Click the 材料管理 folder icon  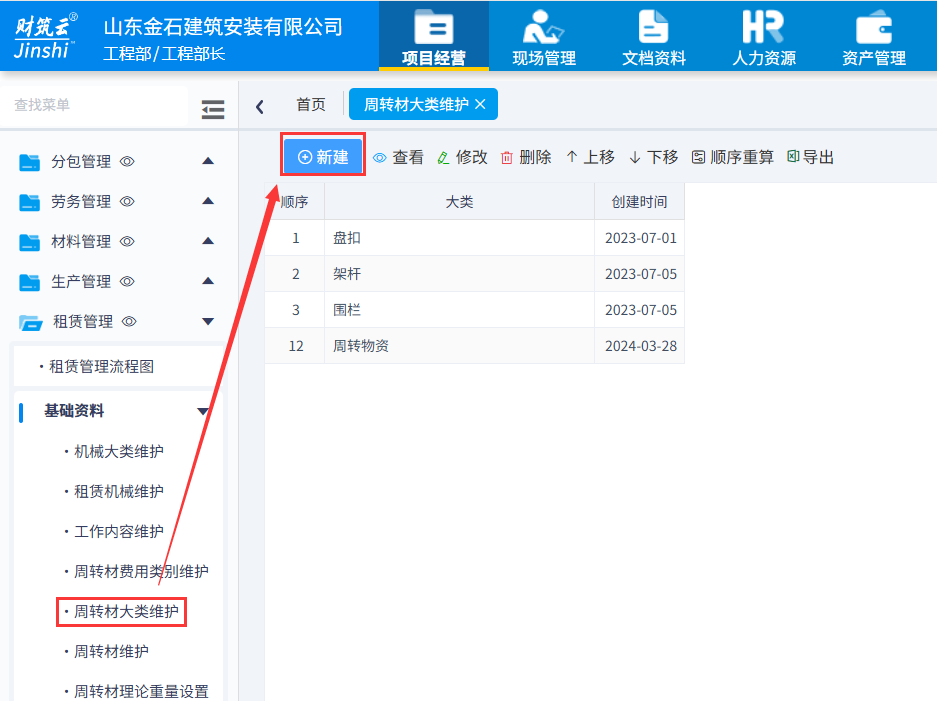29,242
